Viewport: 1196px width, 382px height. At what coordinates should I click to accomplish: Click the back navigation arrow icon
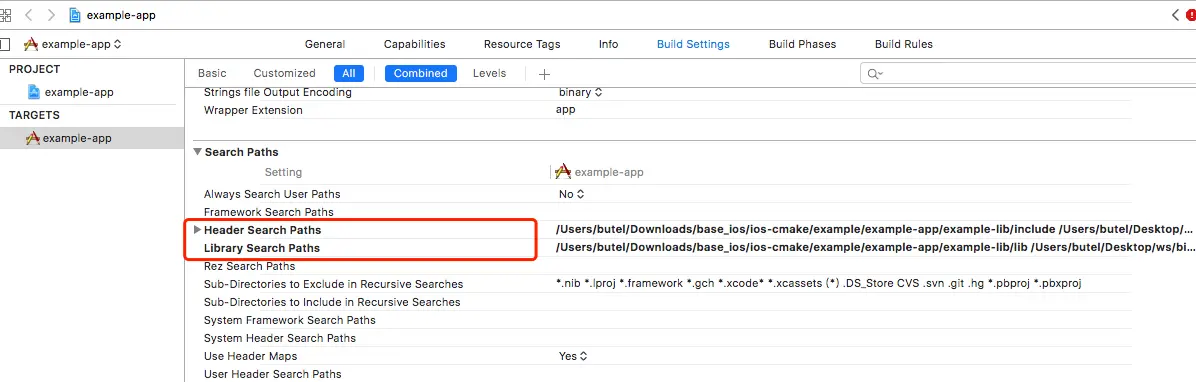tap(29, 14)
